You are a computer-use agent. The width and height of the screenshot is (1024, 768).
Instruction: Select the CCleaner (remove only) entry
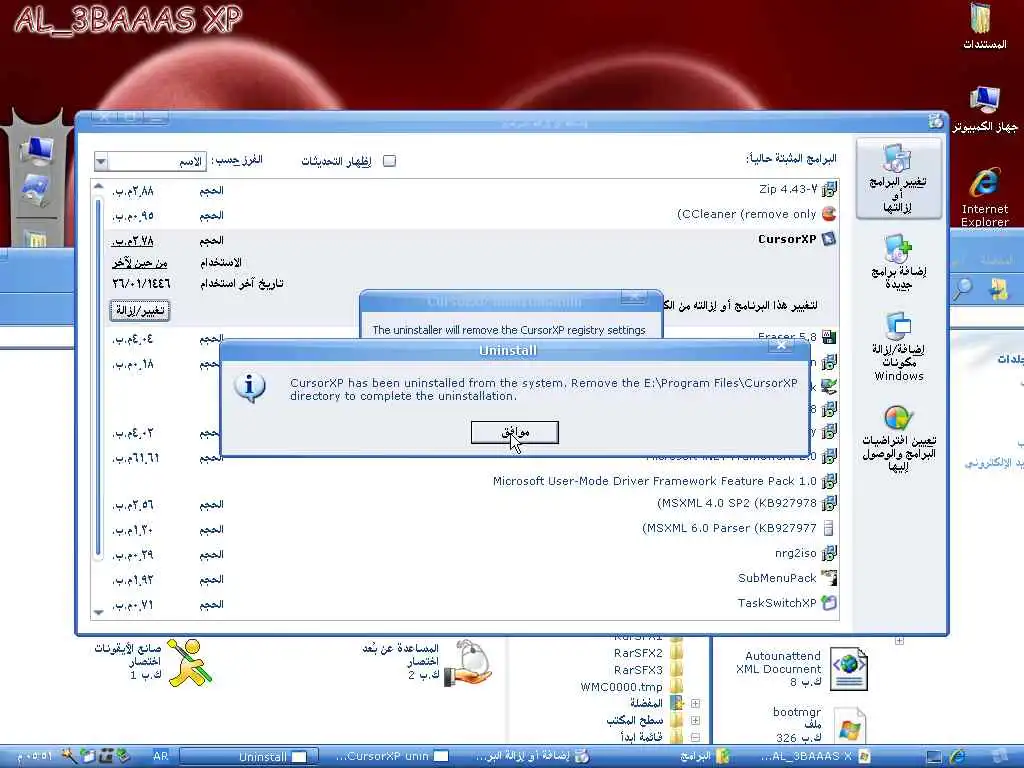point(746,214)
